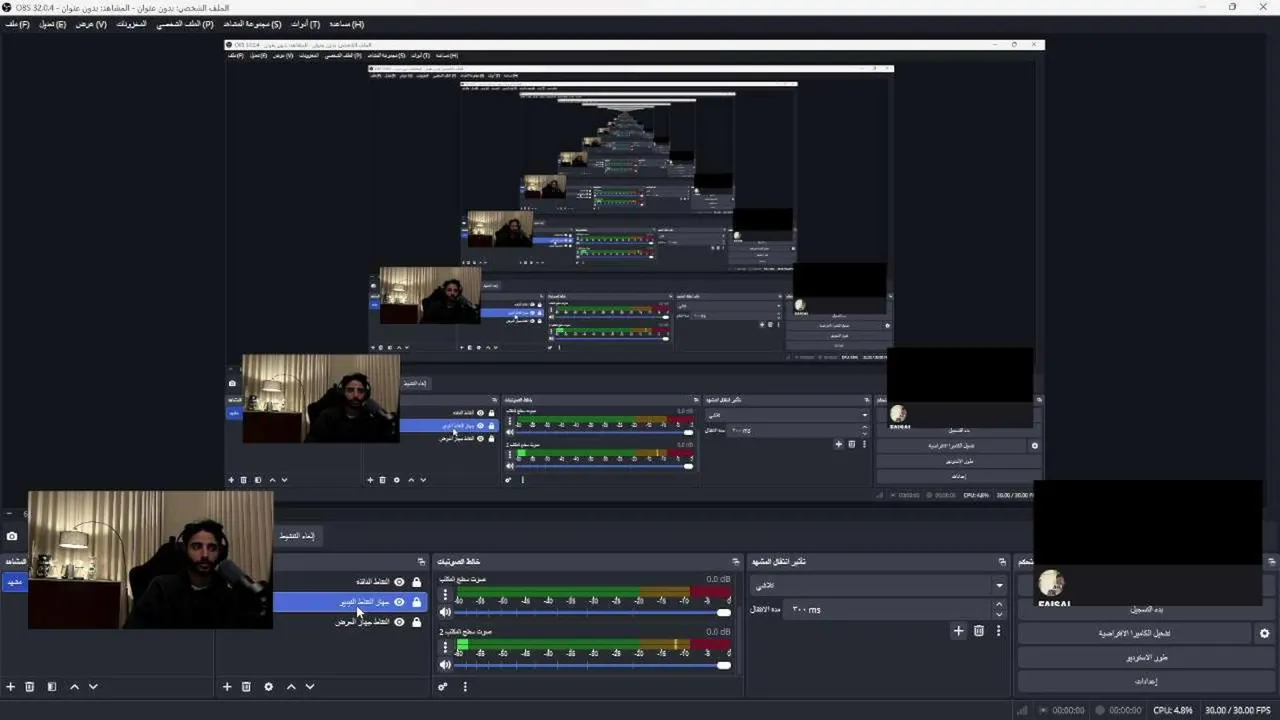
Task: Undock the controls panel using its float icon
Action: pos(1272,562)
